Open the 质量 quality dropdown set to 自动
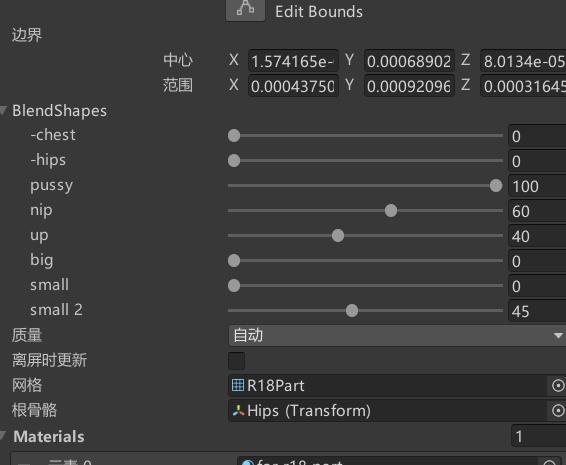Viewport: 566px width, 465px height. pos(397,335)
